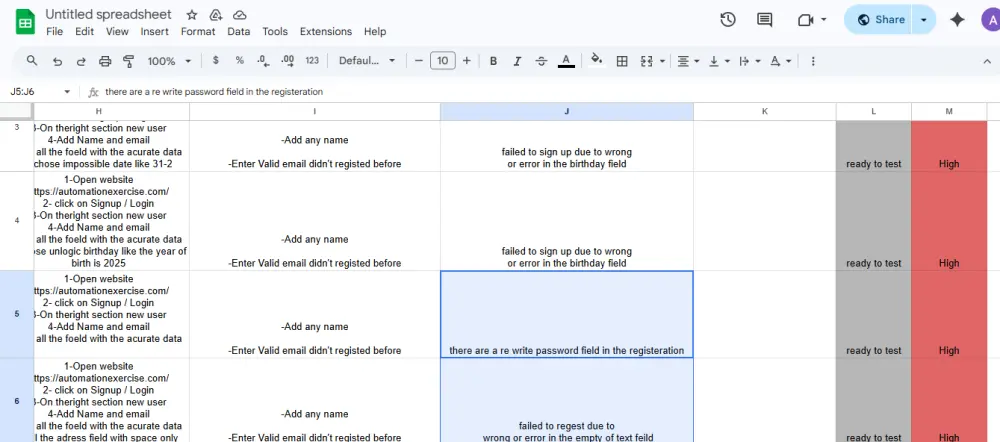Open the zoom 100% dropdown
The width and height of the screenshot is (1000, 442).
[x=169, y=61]
